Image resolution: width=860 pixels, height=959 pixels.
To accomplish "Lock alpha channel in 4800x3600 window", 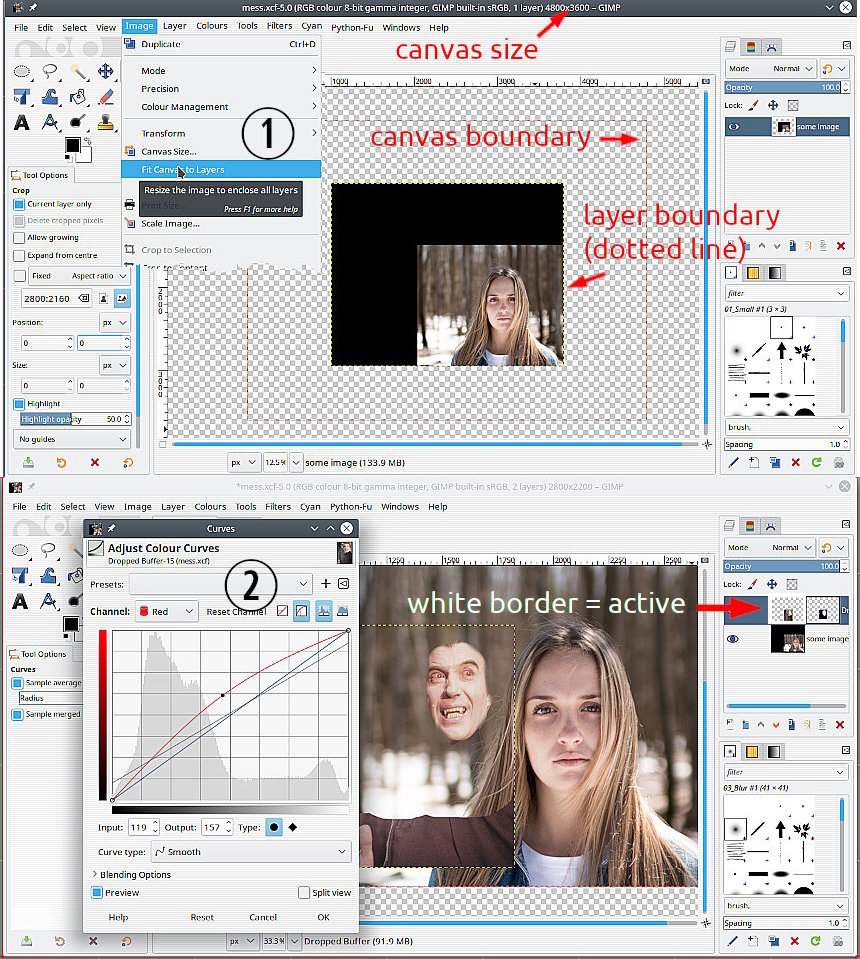I will tap(793, 105).
